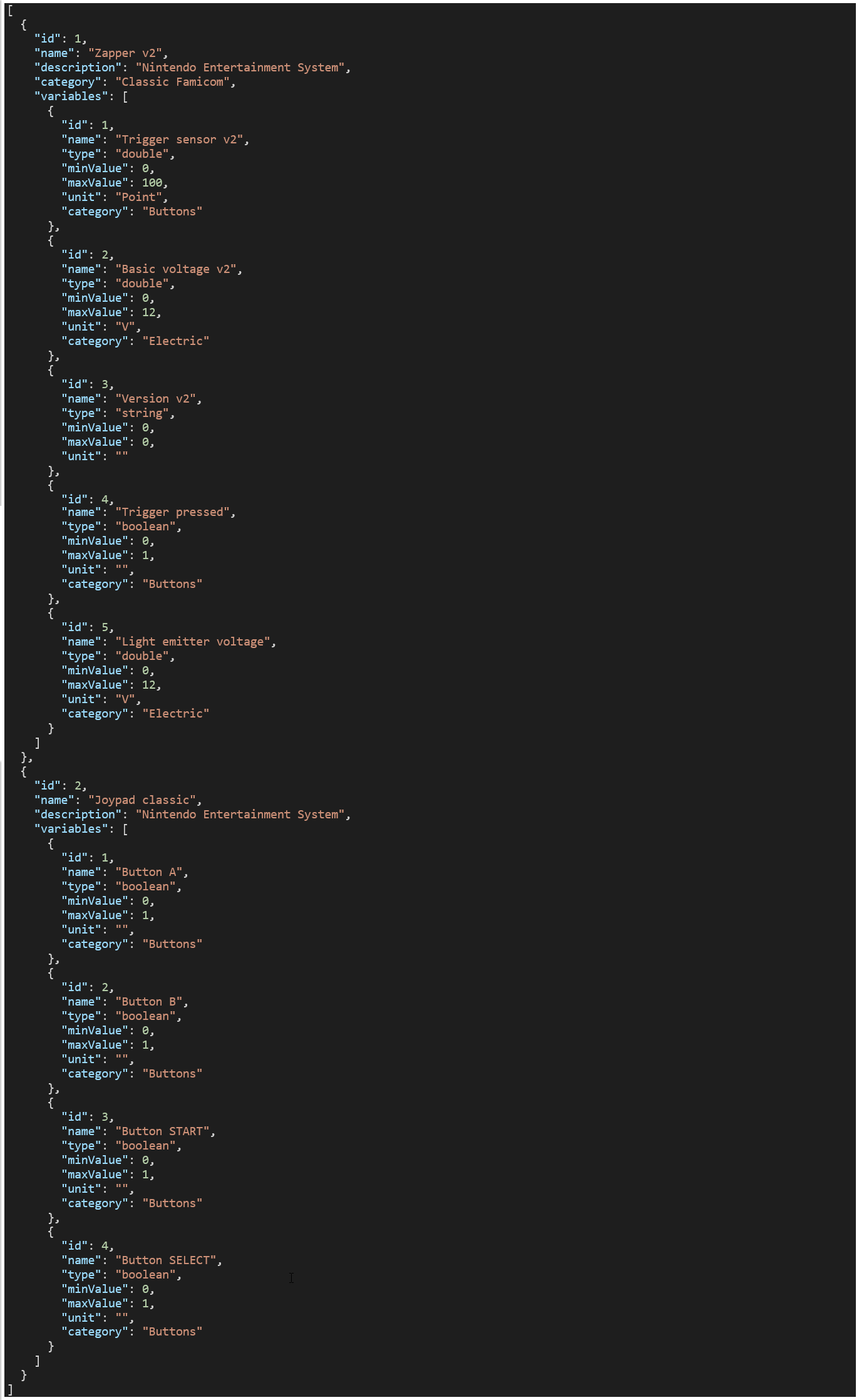Click the "Button A" name string

pyautogui.click(x=148, y=872)
